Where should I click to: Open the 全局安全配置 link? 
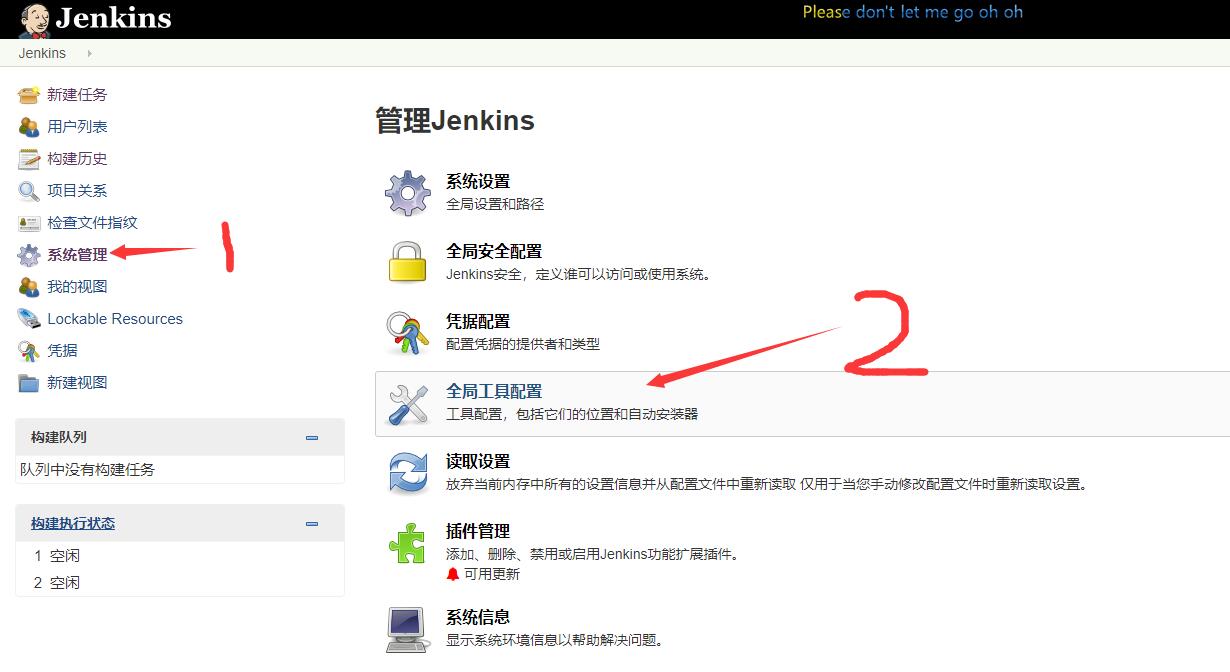pyautogui.click(x=494, y=252)
